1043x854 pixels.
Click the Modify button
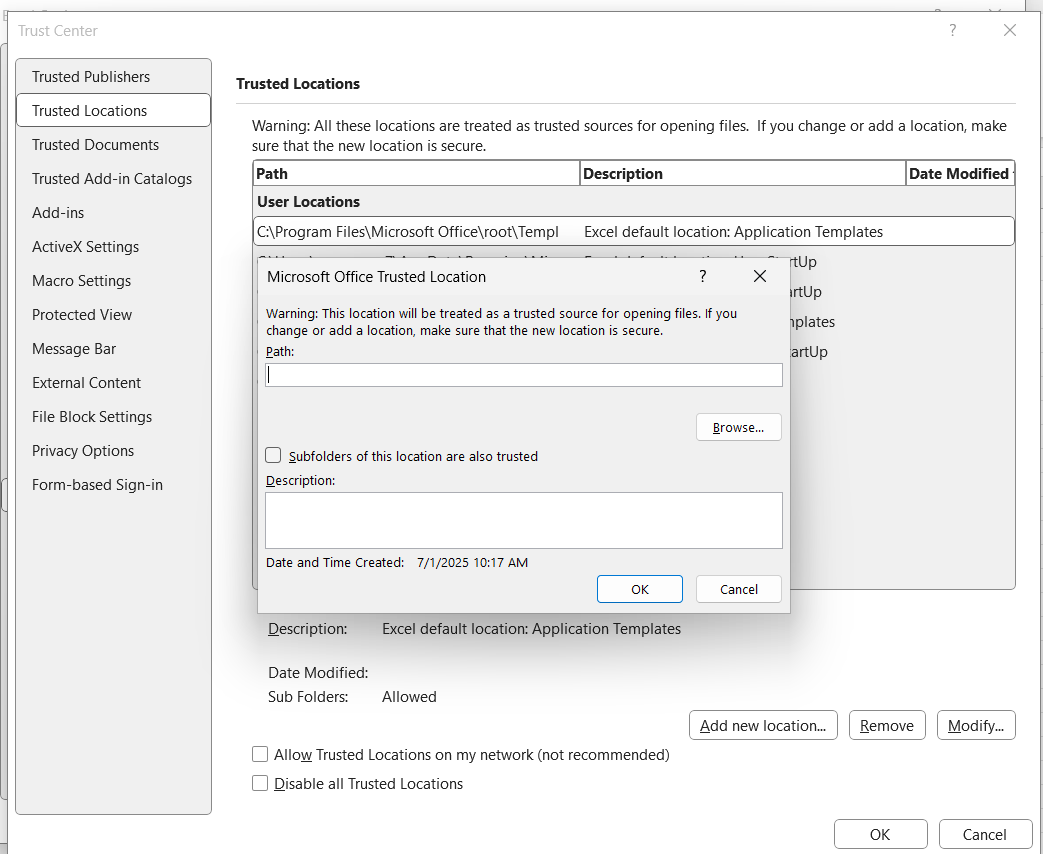click(976, 725)
